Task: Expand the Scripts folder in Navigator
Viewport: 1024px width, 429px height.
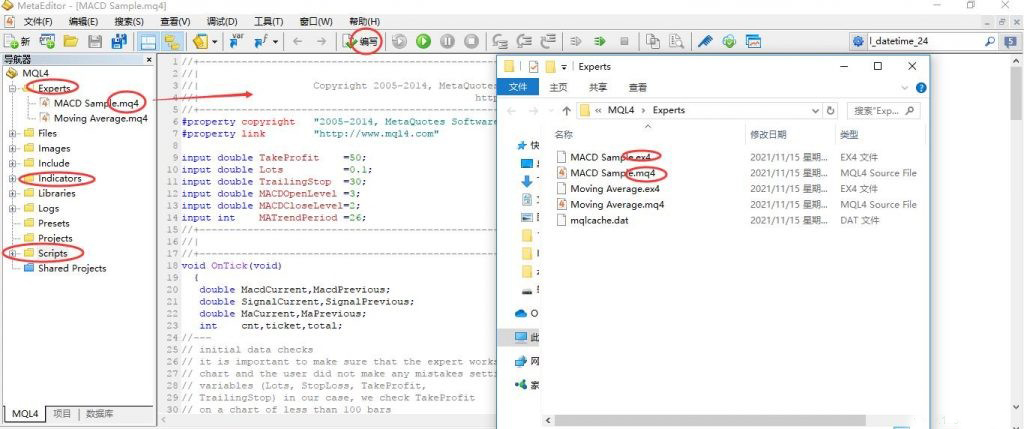Action: coord(12,253)
